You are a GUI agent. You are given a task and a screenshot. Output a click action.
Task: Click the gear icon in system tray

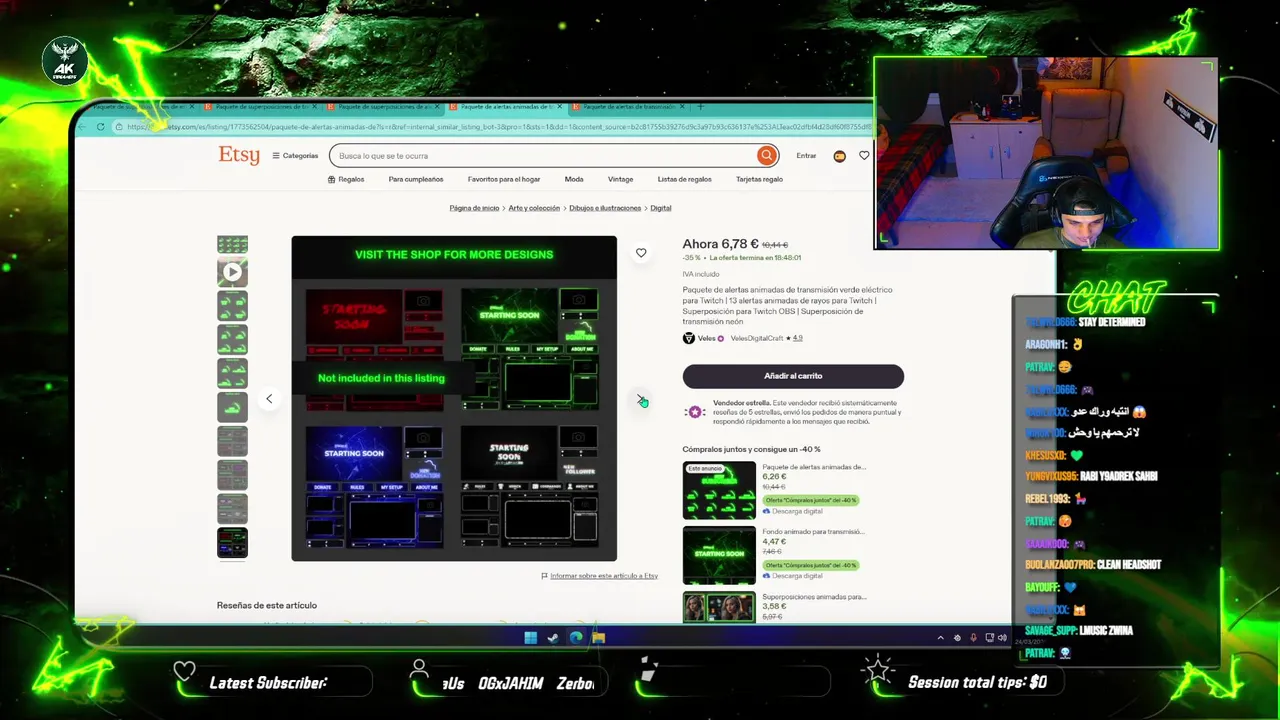pos(957,638)
